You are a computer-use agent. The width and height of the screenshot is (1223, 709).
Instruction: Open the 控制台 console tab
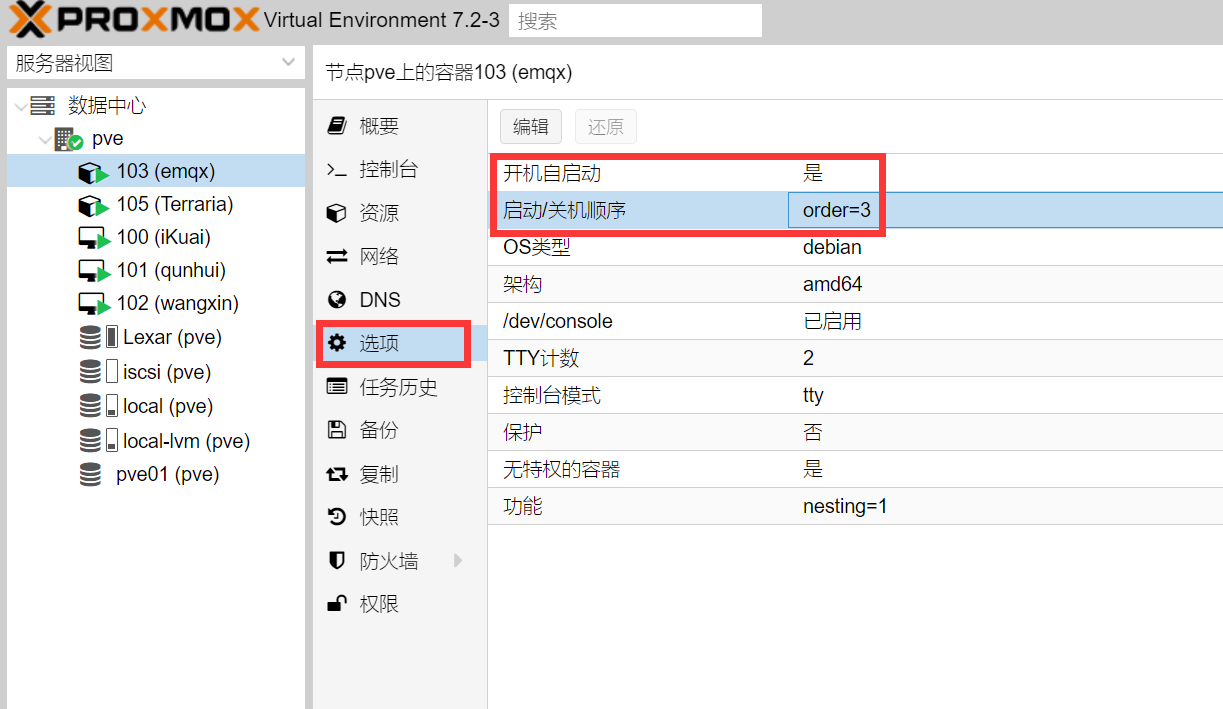(x=401, y=170)
